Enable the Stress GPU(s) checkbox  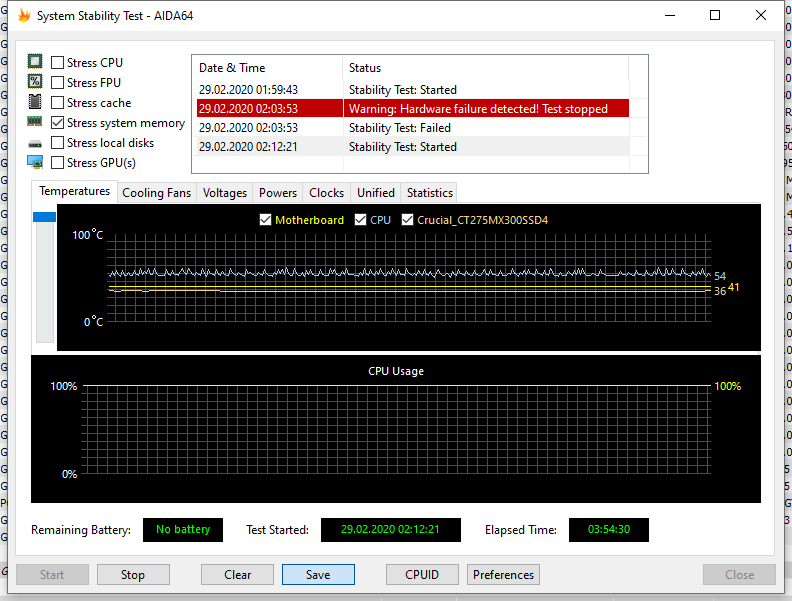click(x=58, y=163)
